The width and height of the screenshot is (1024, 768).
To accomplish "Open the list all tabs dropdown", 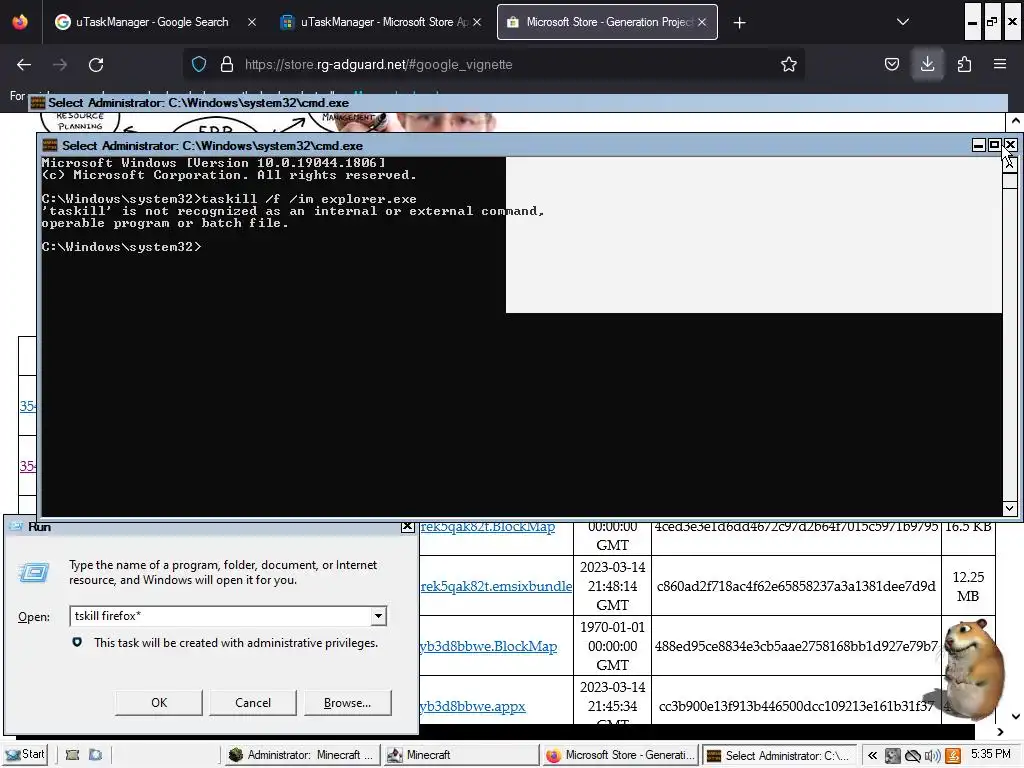I will coord(903,22).
